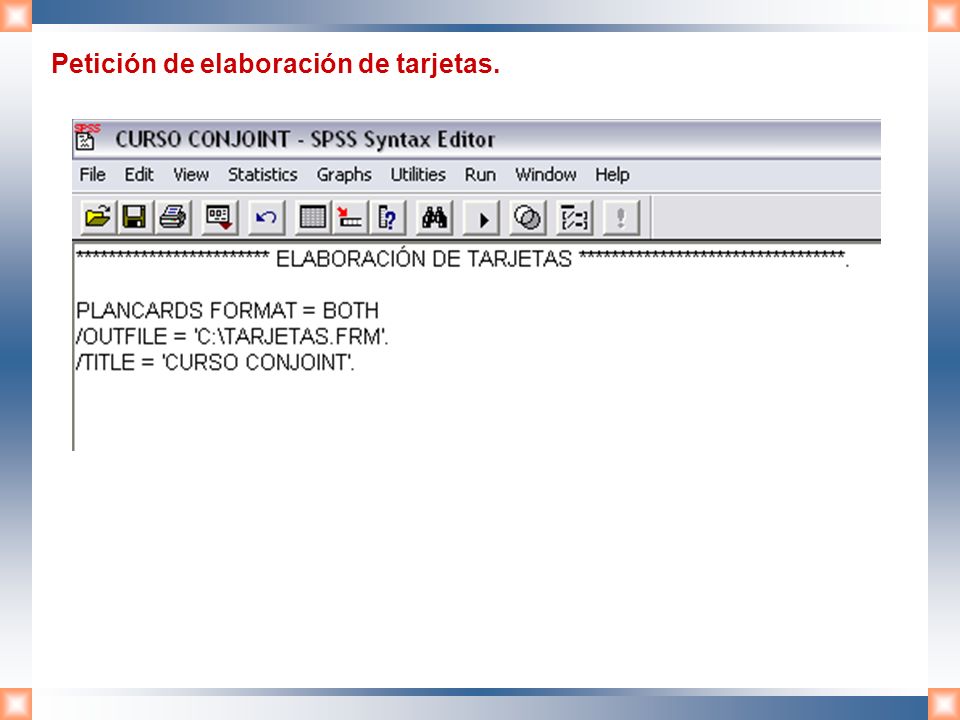The image size is (960, 720).
Task: Open the File menu
Action: [92, 174]
